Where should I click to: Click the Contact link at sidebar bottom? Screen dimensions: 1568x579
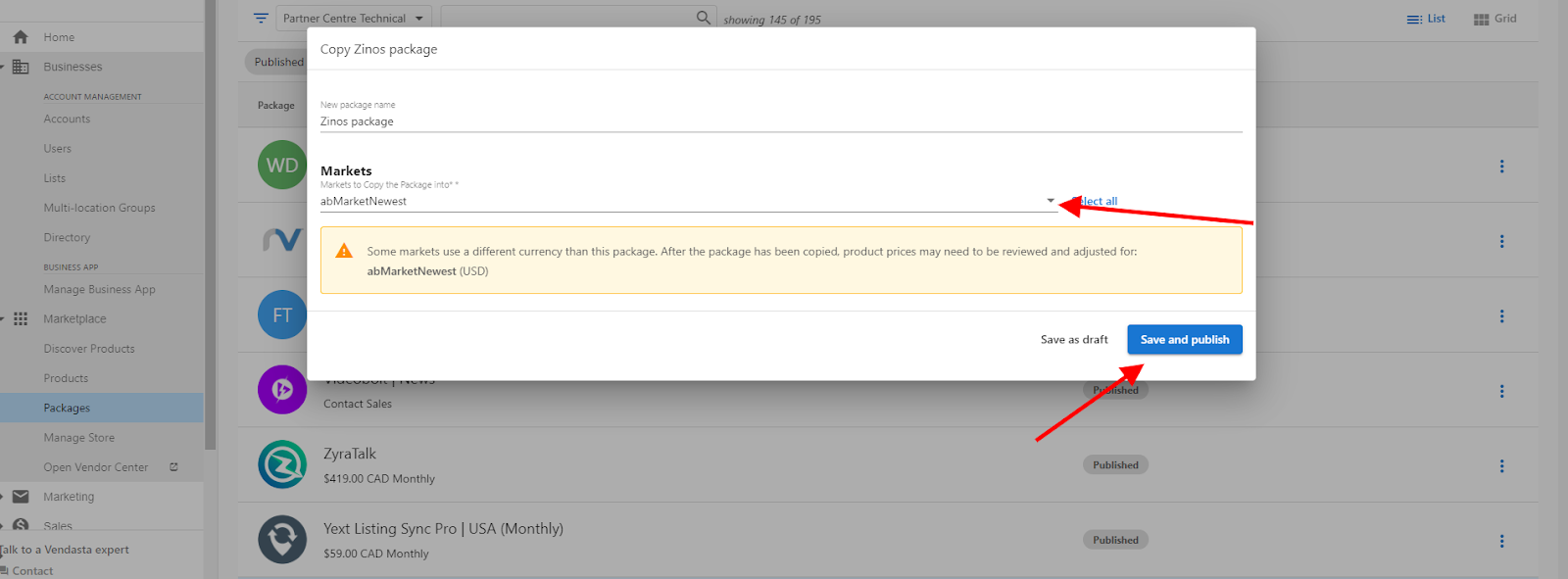point(32,571)
